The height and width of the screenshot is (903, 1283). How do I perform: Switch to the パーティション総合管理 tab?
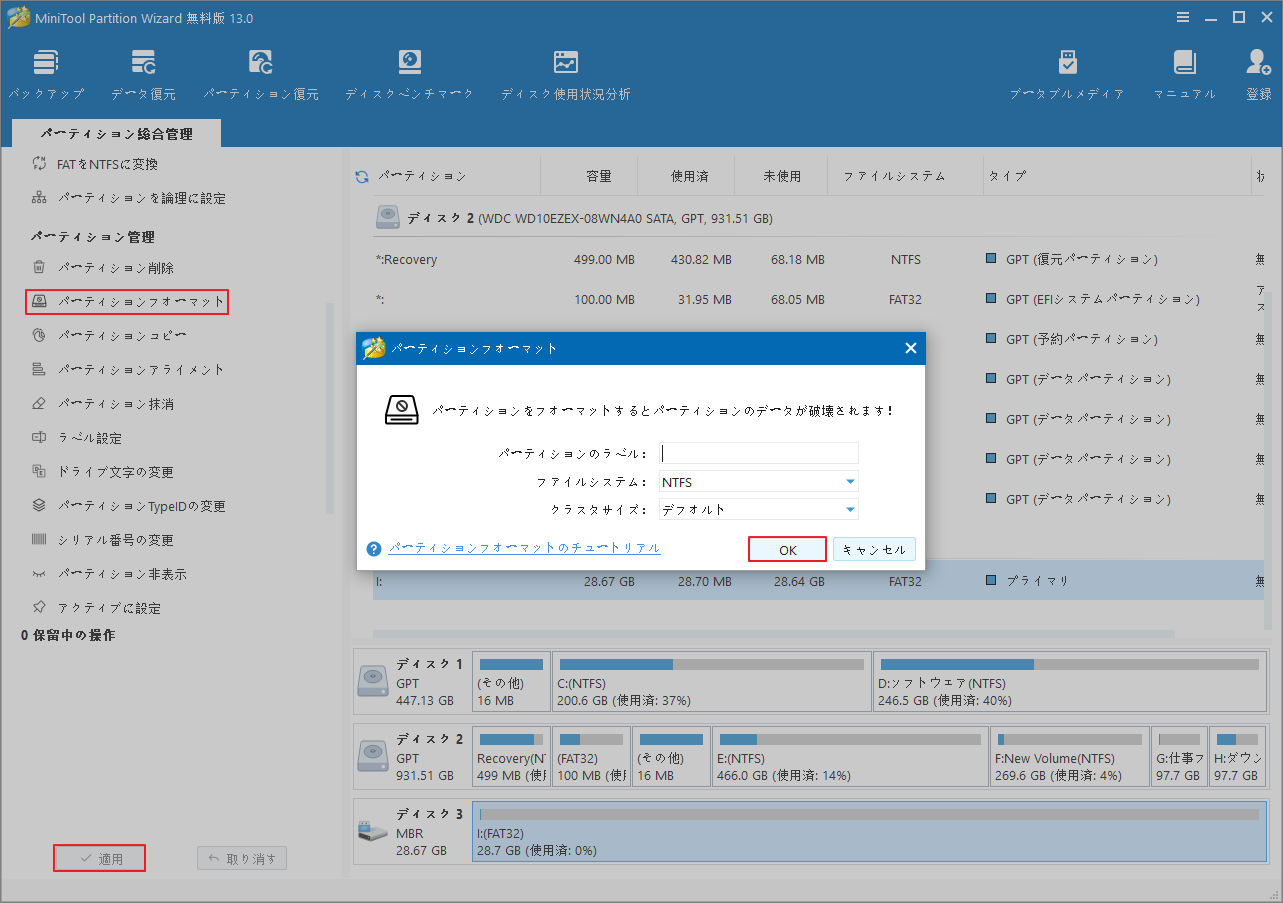[116, 132]
